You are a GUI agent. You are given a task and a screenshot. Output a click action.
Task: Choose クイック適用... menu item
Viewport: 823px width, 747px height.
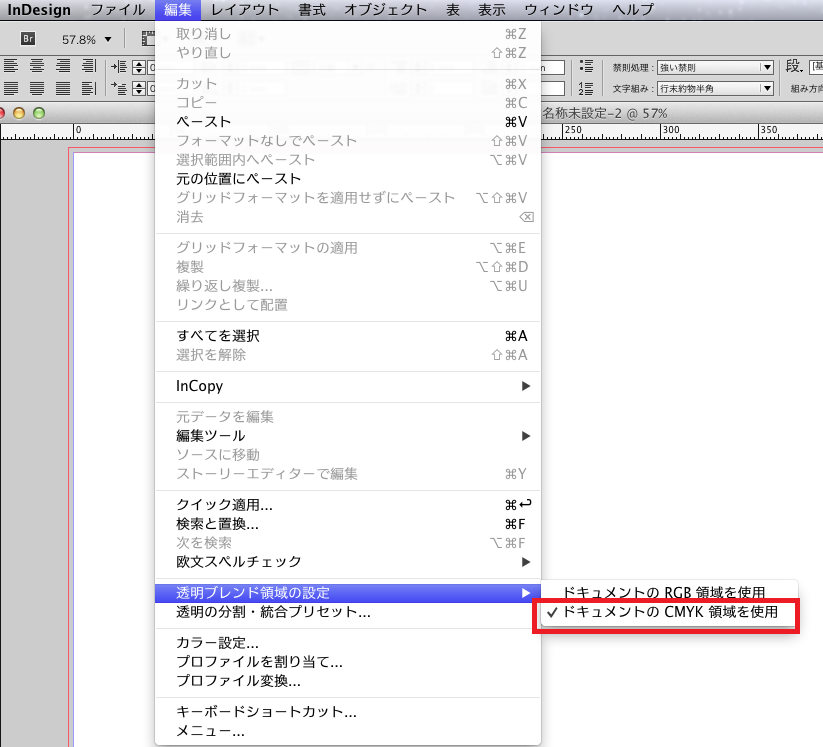(x=348, y=505)
